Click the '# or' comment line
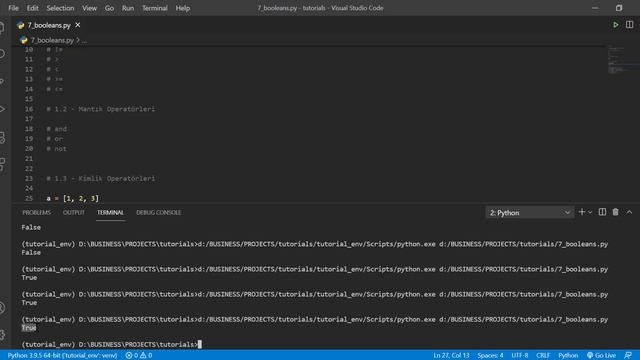 coord(55,139)
